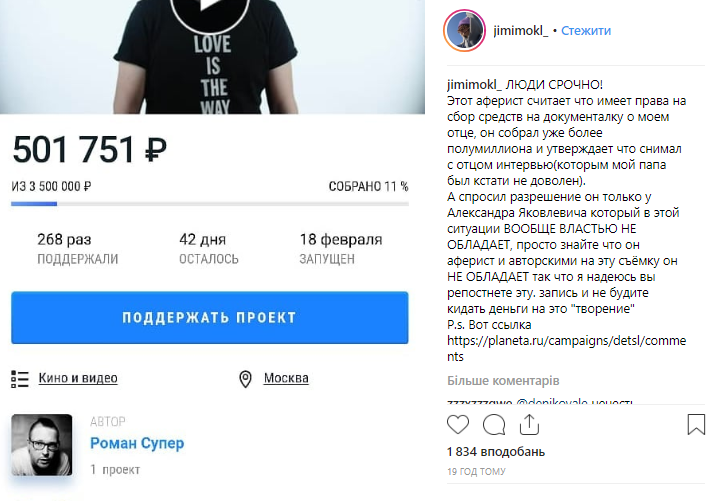709x501 pixels.
Task: Expand comments with Більше коментарів
Action: click(503, 381)
